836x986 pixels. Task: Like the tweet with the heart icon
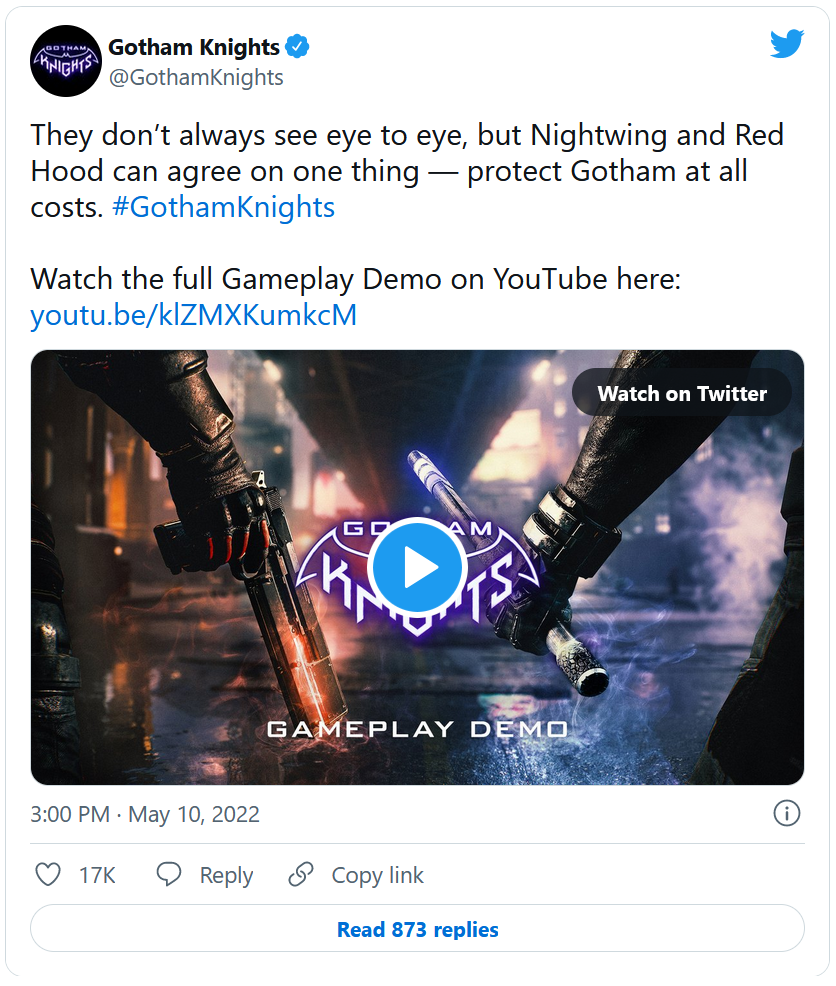tap(48, 875)
